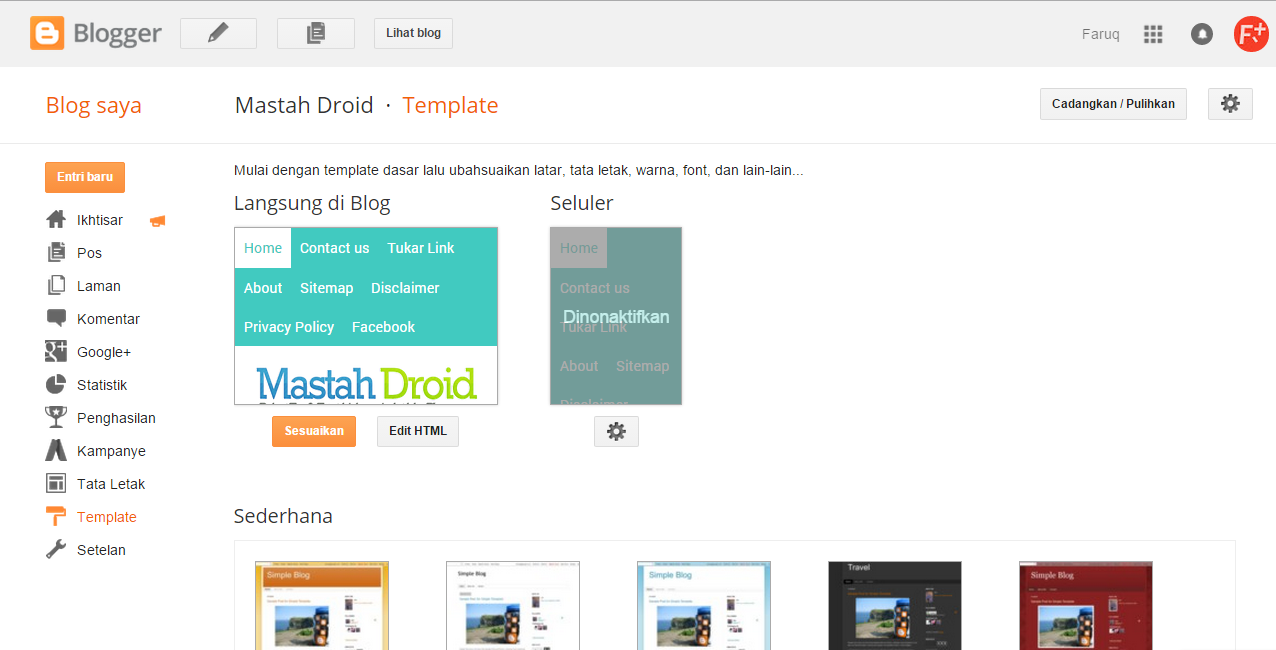Viewport: 1276px width, 650px height.
Task: Click the Penghasilan trophy icon
Action: pyautogui.click(x=56, y=418)
